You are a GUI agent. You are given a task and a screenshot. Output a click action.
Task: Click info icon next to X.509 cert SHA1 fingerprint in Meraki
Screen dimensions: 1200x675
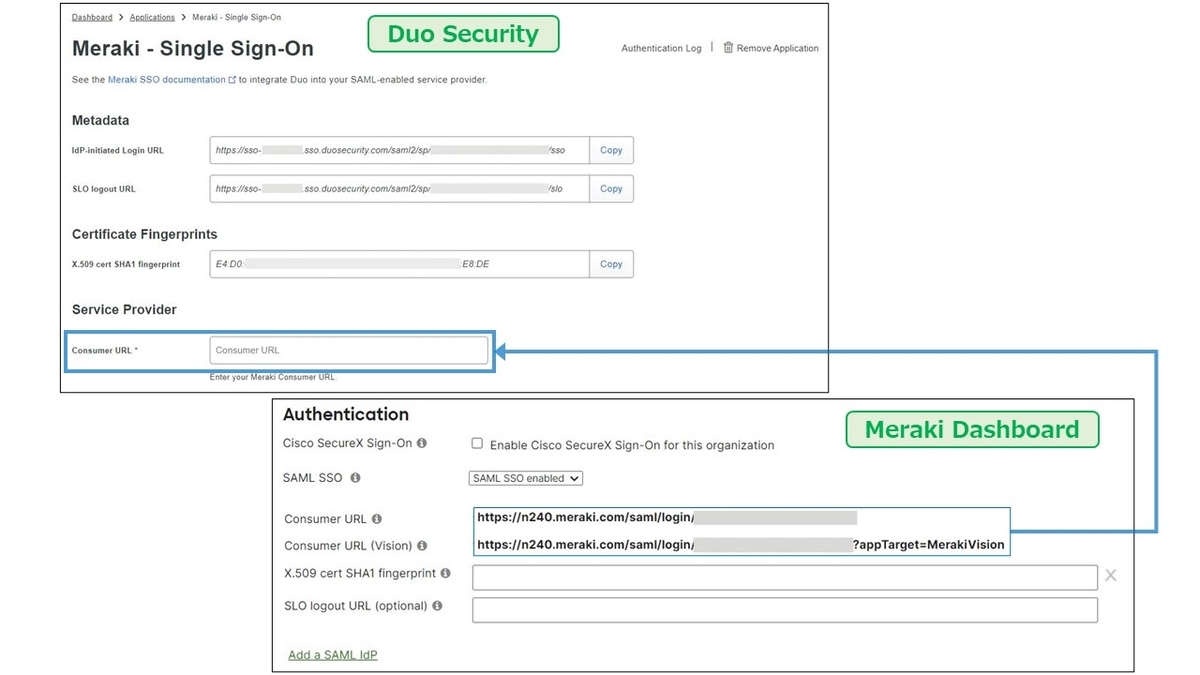445,573
